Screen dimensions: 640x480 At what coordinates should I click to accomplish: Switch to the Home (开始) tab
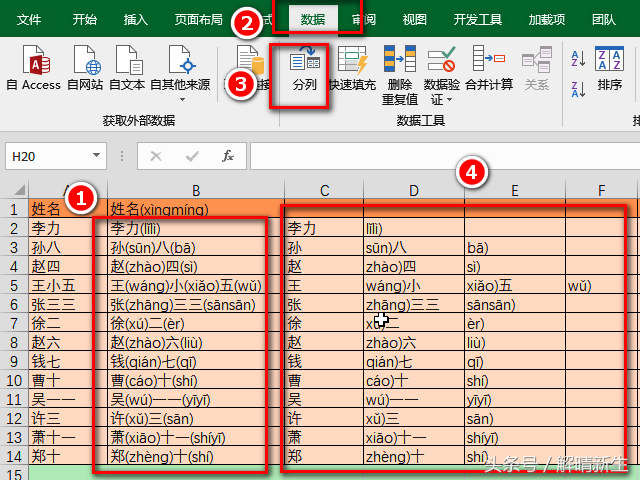tap(84, 19)
